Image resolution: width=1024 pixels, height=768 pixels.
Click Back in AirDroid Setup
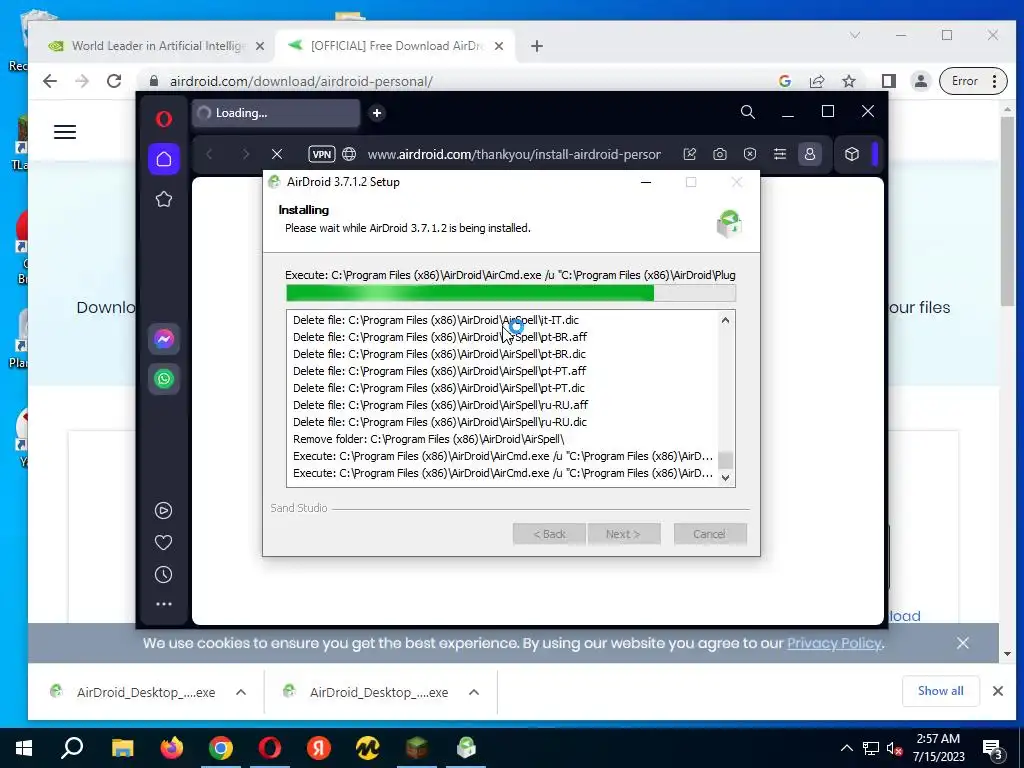pos(549,534)
